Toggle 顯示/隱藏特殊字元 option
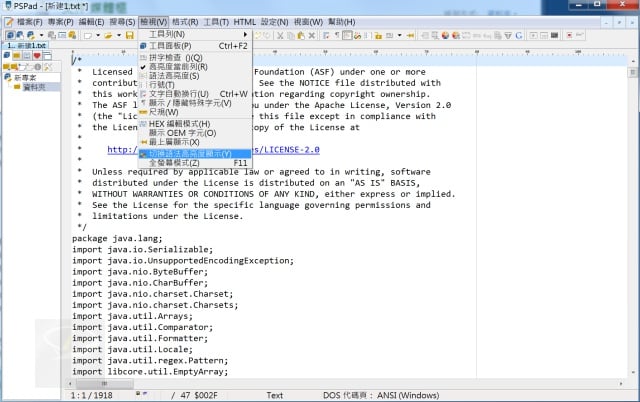Viewport: 640px width, 402px height. pos(187,103)
